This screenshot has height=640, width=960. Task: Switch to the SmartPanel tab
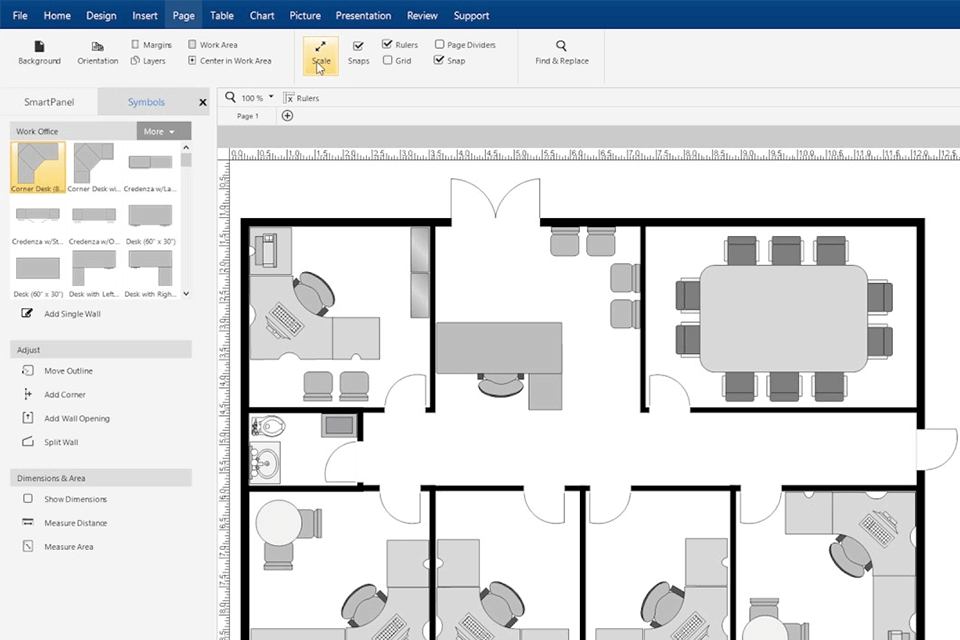(49, 102)
